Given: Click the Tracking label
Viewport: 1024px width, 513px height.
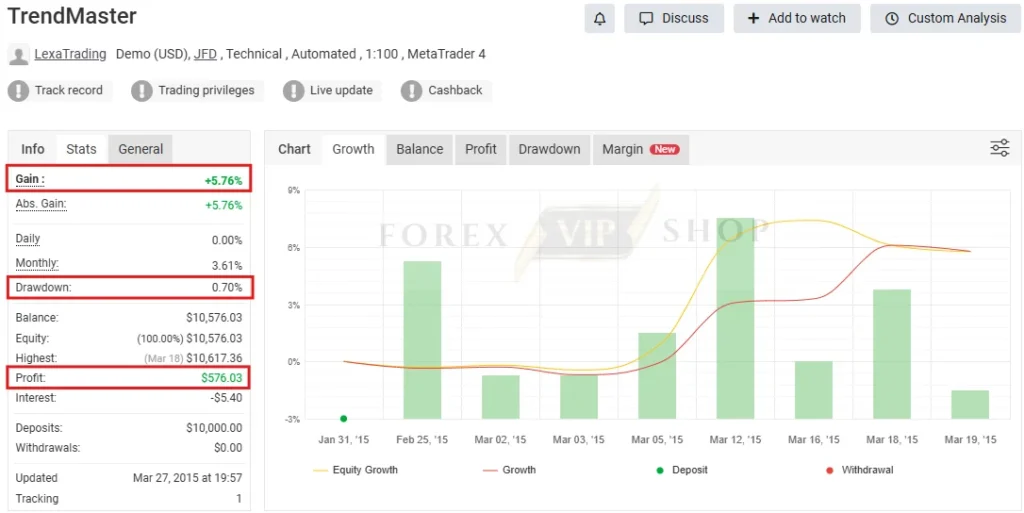Looking at the screenshot, I should [37, 499].
